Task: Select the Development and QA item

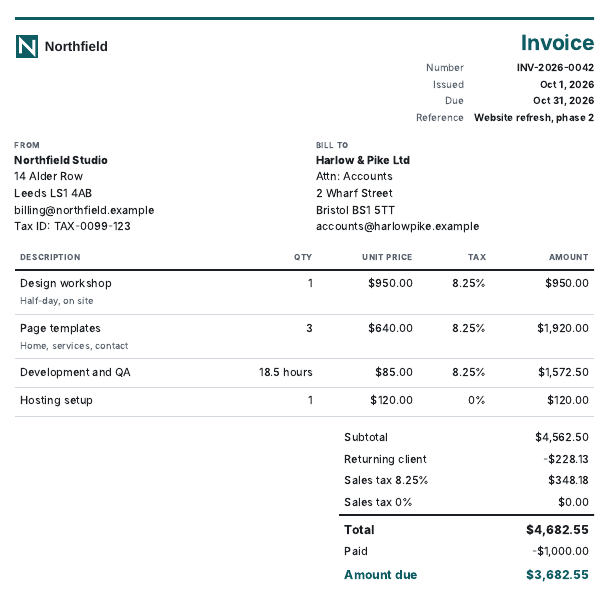Action: (x=75, y=372)
